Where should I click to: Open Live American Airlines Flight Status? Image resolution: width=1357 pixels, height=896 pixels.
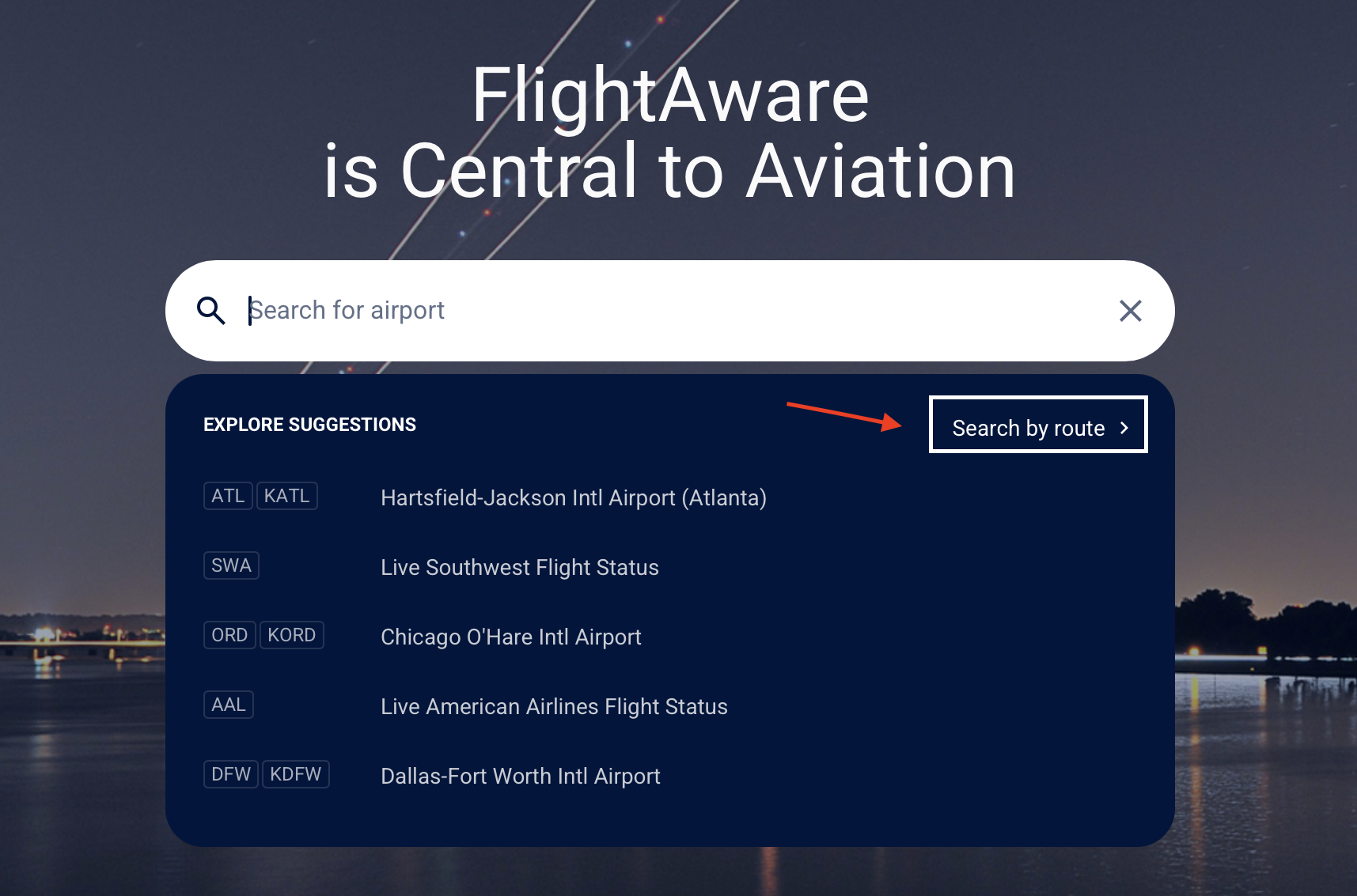[554, 707]
